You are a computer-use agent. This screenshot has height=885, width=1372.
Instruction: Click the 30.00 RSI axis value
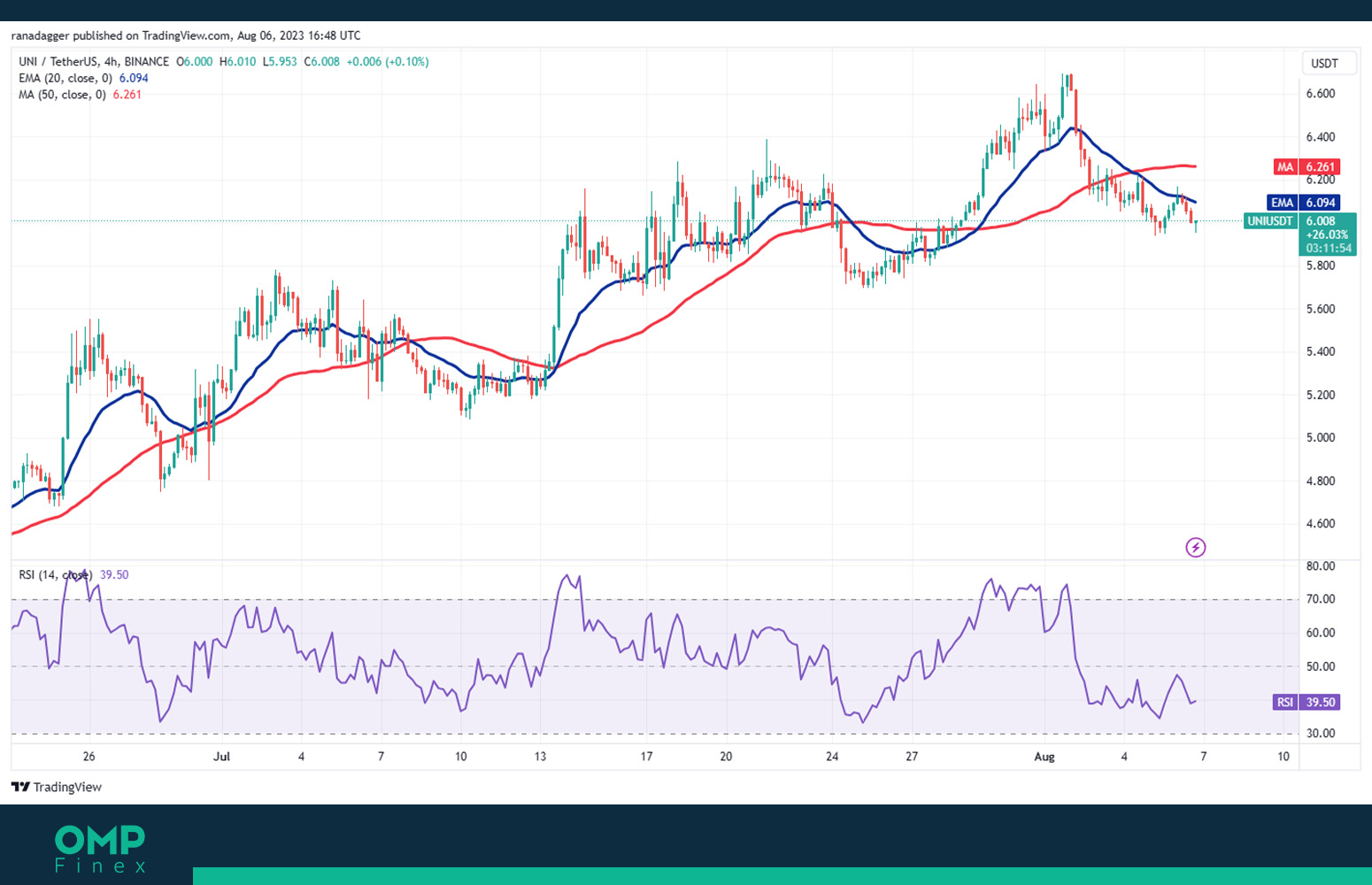(x=1321, y=734)
